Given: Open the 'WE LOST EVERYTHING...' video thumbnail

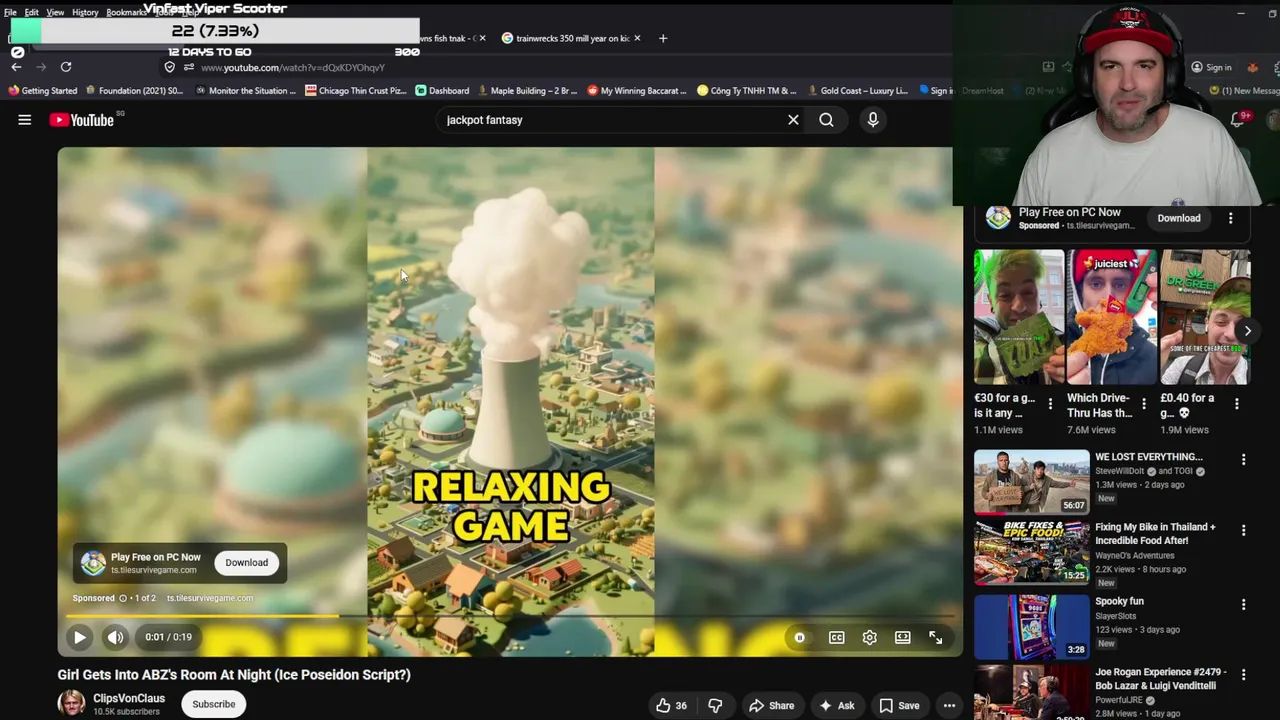Looking at the screenshot, I should 1032,482.
